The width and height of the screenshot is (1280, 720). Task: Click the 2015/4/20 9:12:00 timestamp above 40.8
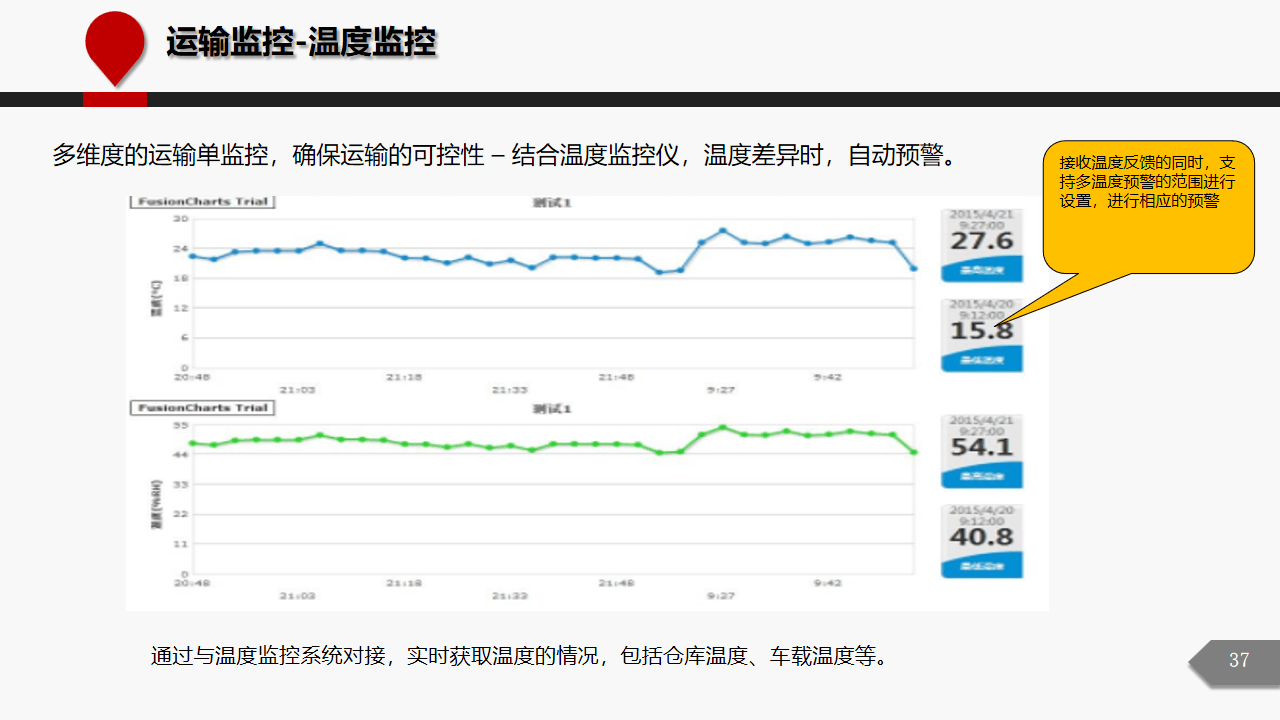(981, 516)
